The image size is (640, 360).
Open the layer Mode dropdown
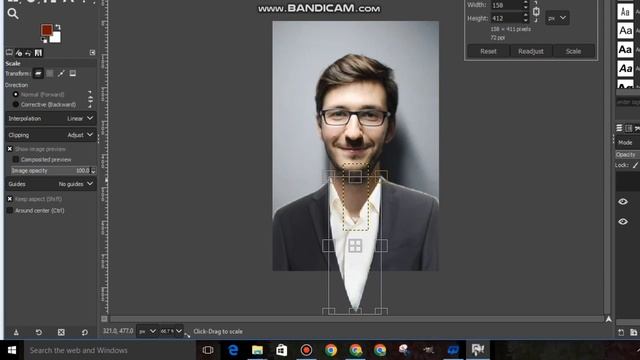pyautogui.click(x=628, y=142)
